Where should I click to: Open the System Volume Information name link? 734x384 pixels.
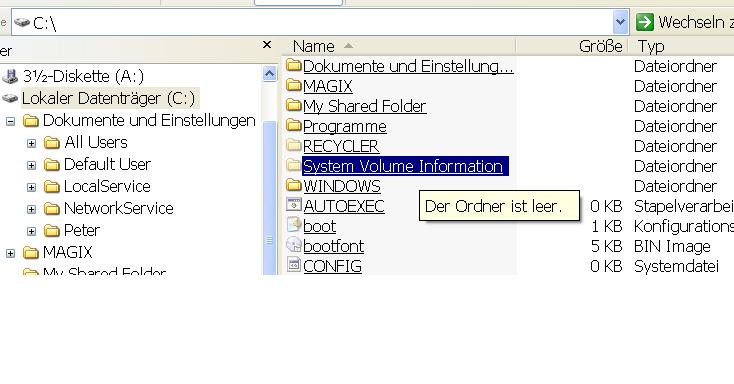[403, 166]
